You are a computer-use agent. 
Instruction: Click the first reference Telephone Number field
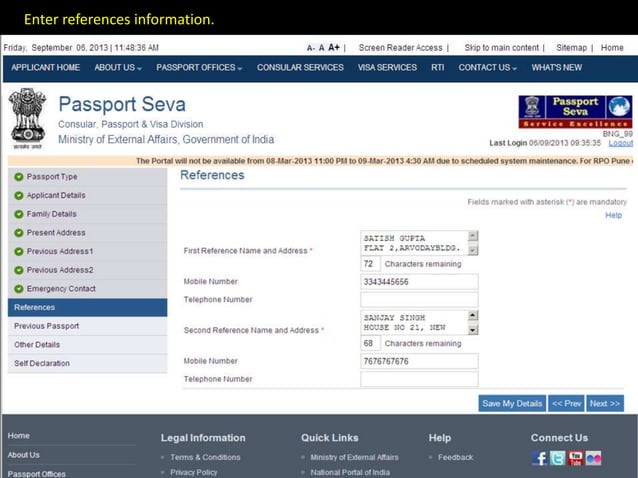pos(419,300)
